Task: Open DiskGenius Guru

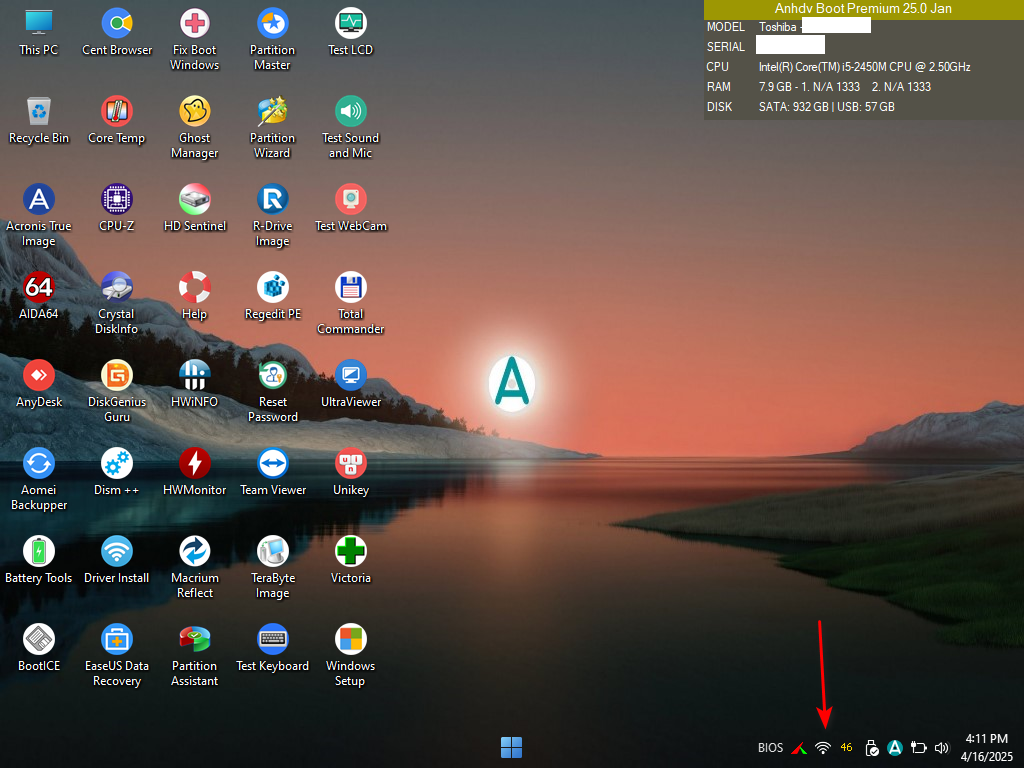Action: coord(117,392)
